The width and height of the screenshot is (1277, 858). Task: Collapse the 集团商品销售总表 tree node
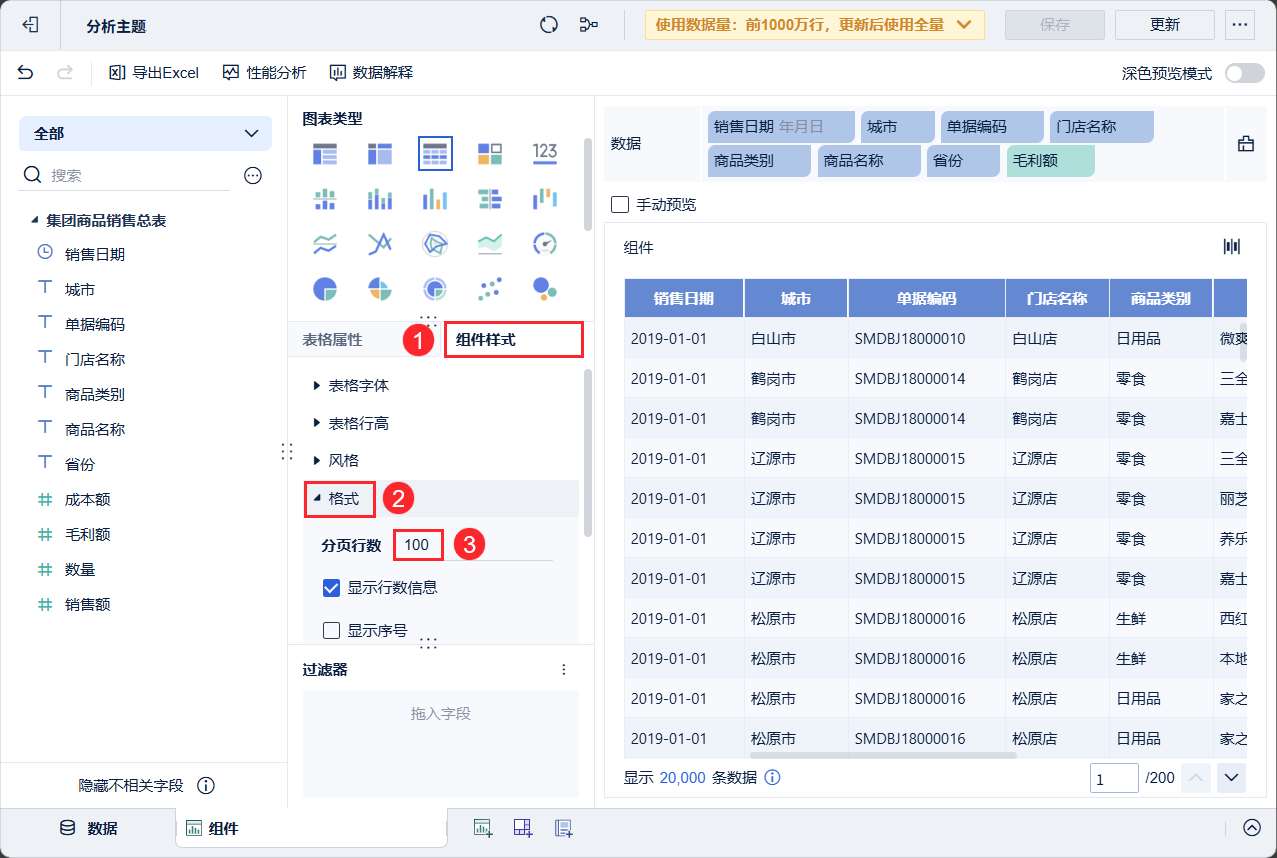coord(34,220)
